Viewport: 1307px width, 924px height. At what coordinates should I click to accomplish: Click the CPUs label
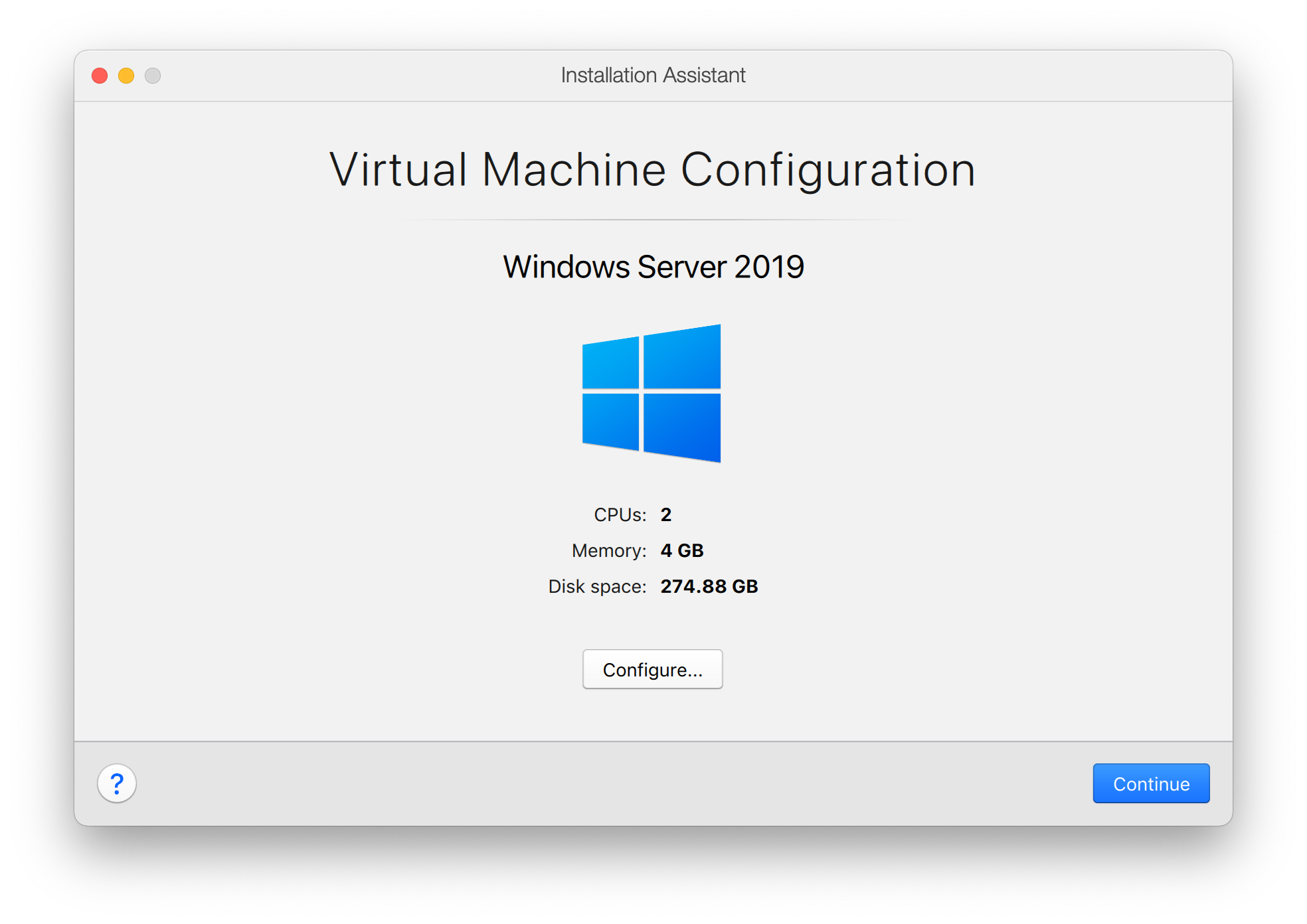pyautogui.click(x=620, y=515)
